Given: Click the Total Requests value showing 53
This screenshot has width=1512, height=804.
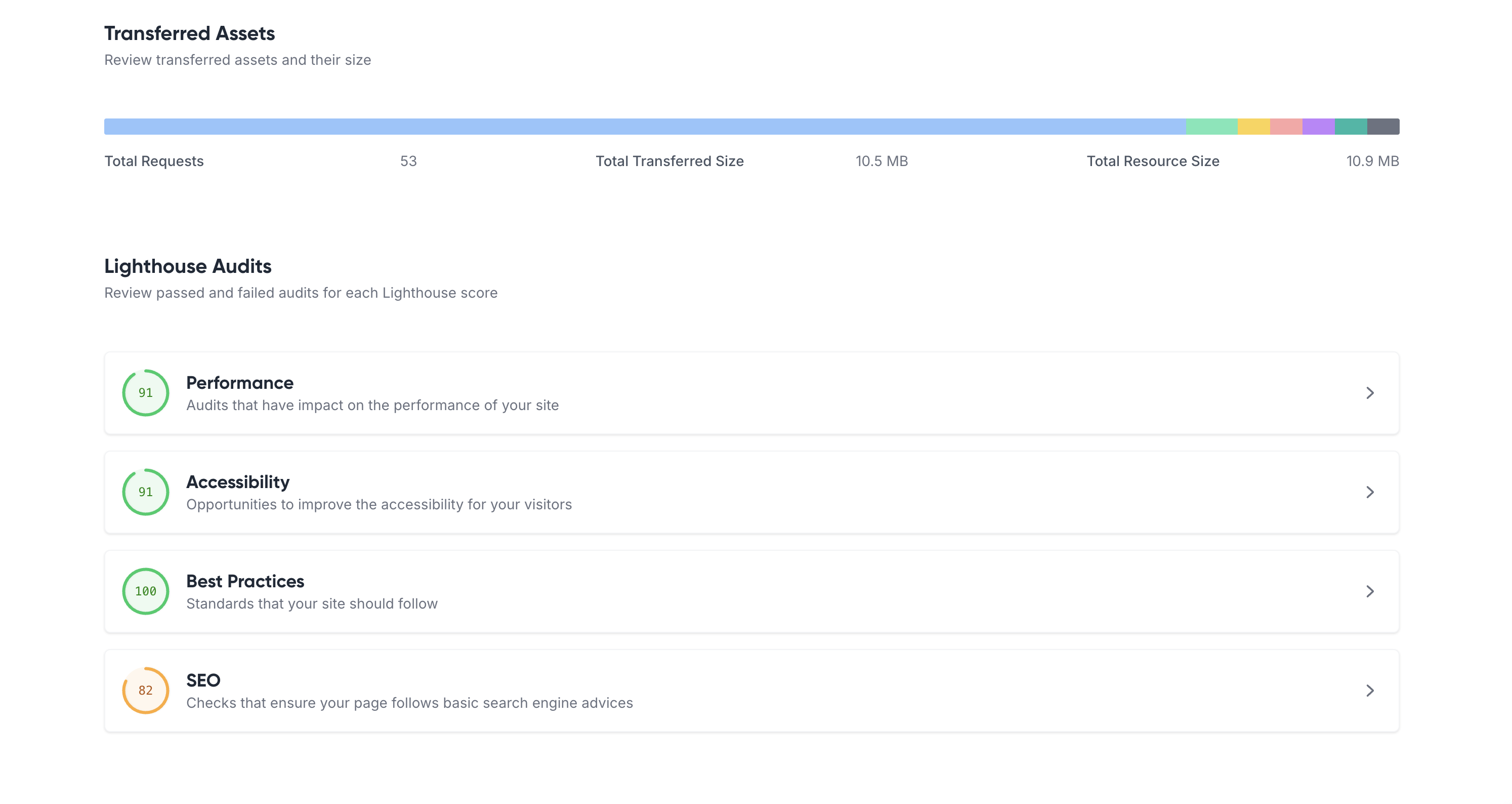Looking at the screenshot, I should point(407,161).
